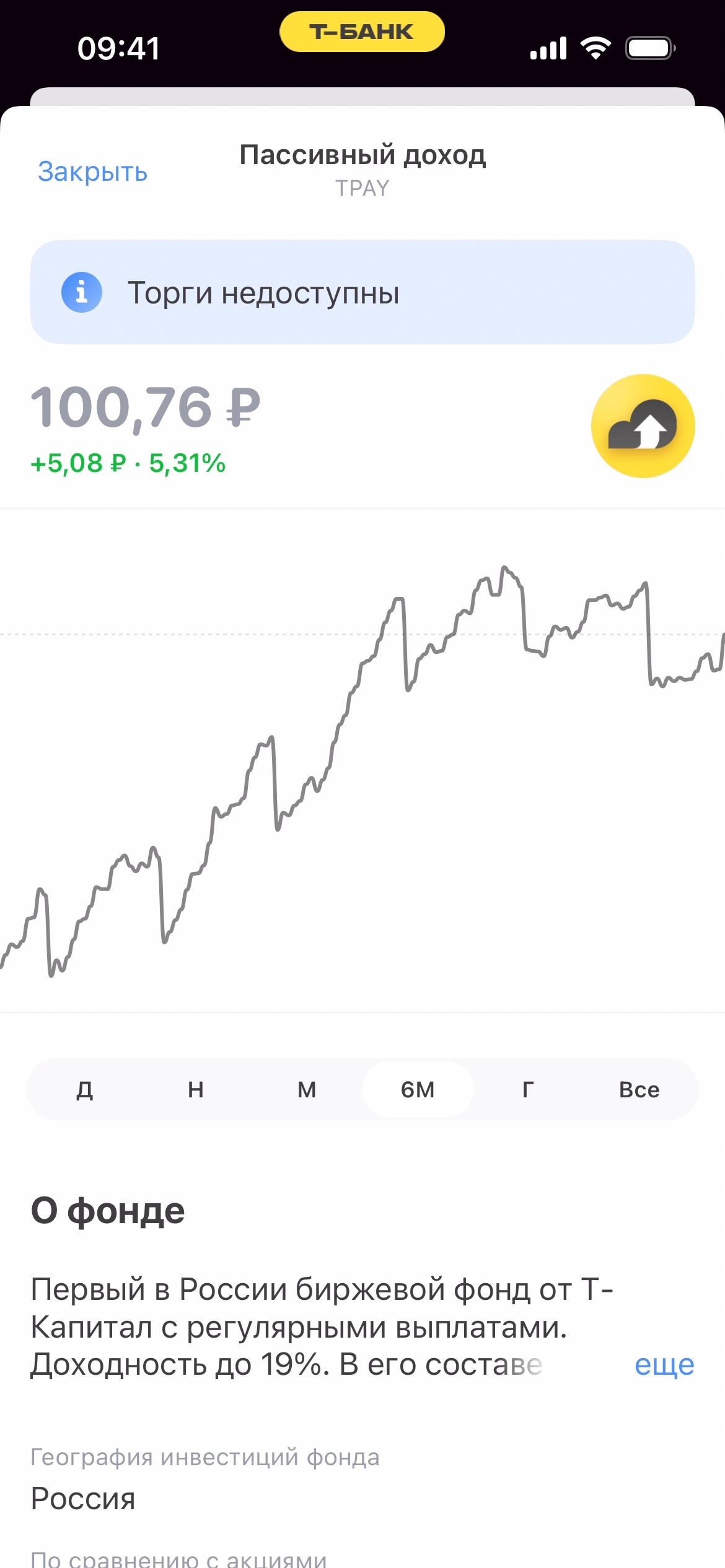
Task: Select the М (month) chart period
Action: pyautogui.click(x=307, y=1089)
